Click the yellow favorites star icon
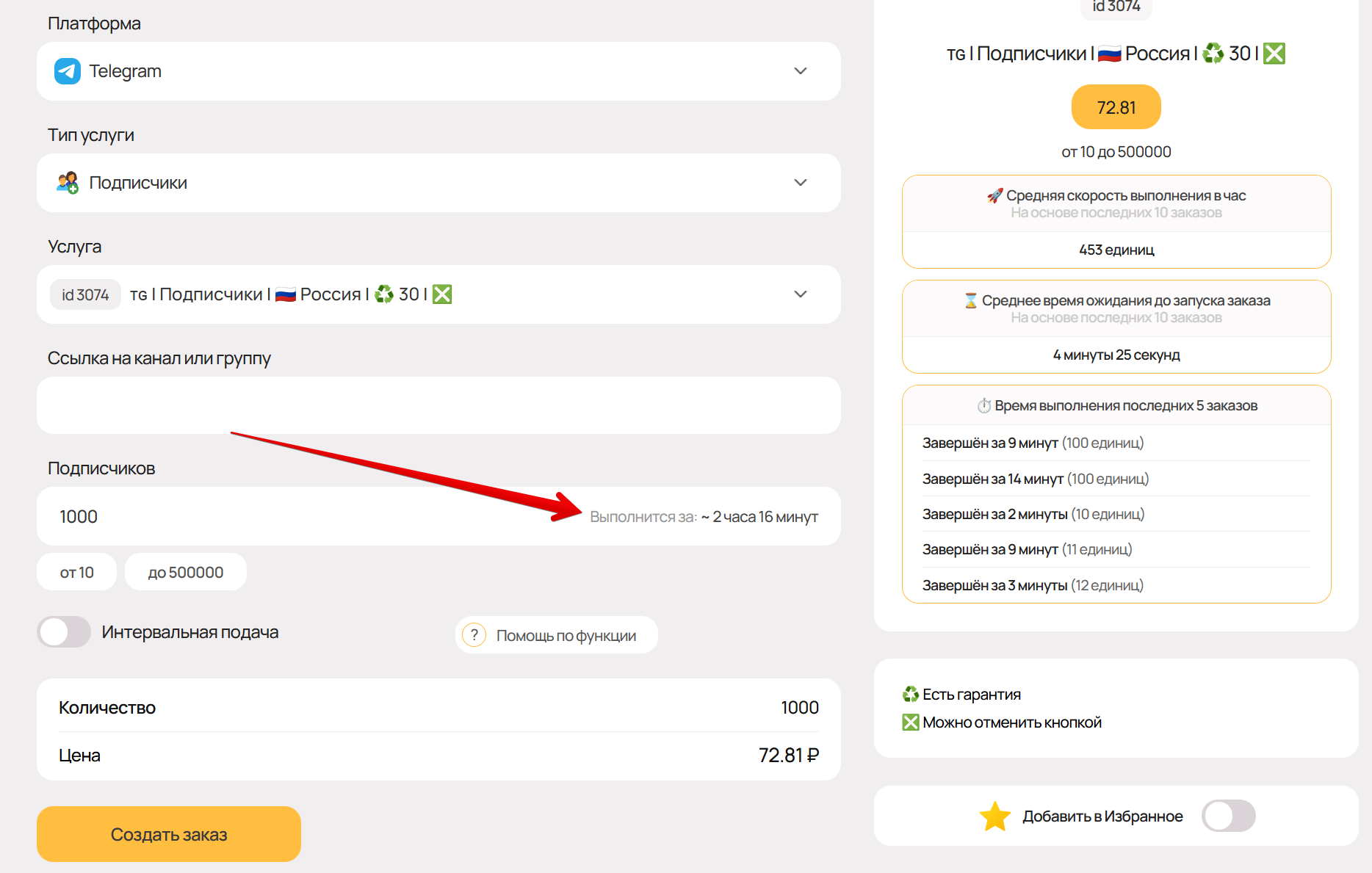 pyautogui.click(x=995, y=816)
